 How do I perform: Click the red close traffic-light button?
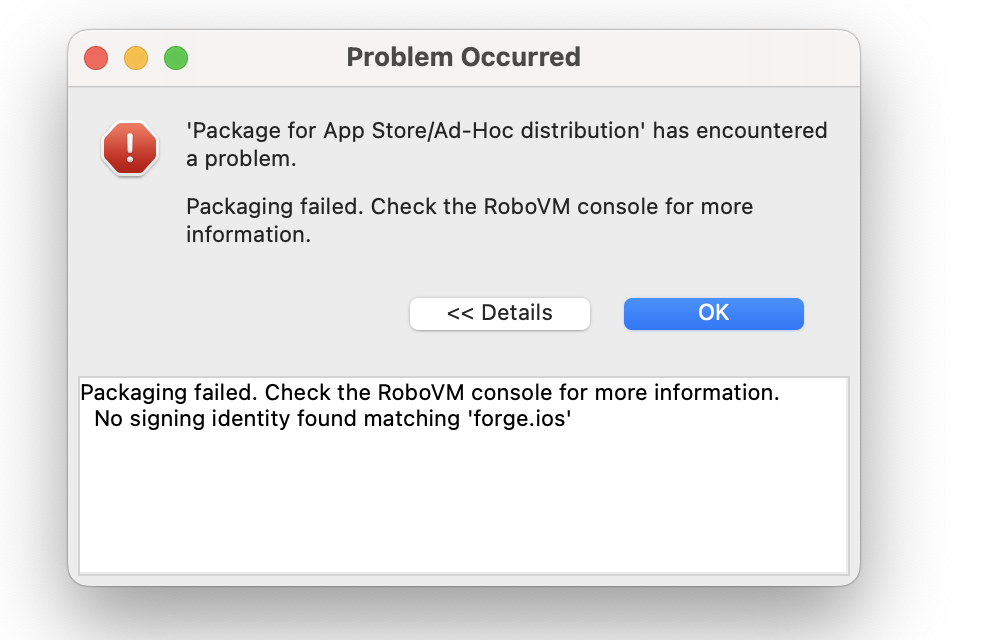tap(95, 57)
